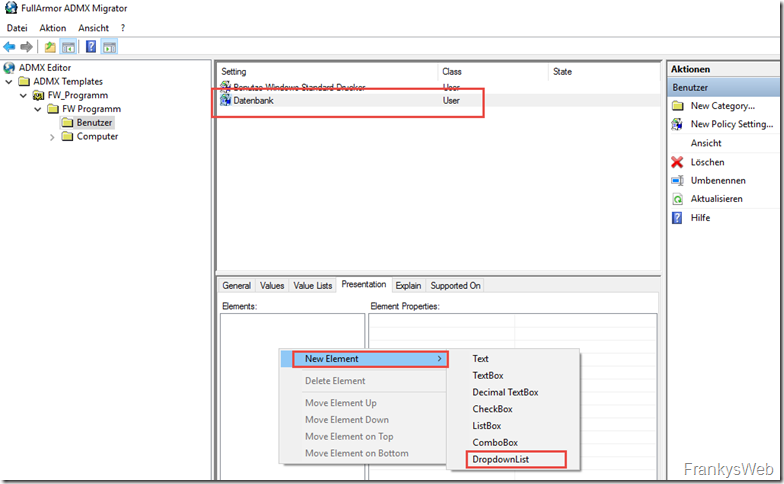Screen dimensions: 784x484
Task: Open the Datei menu
Action: point(17,28)
